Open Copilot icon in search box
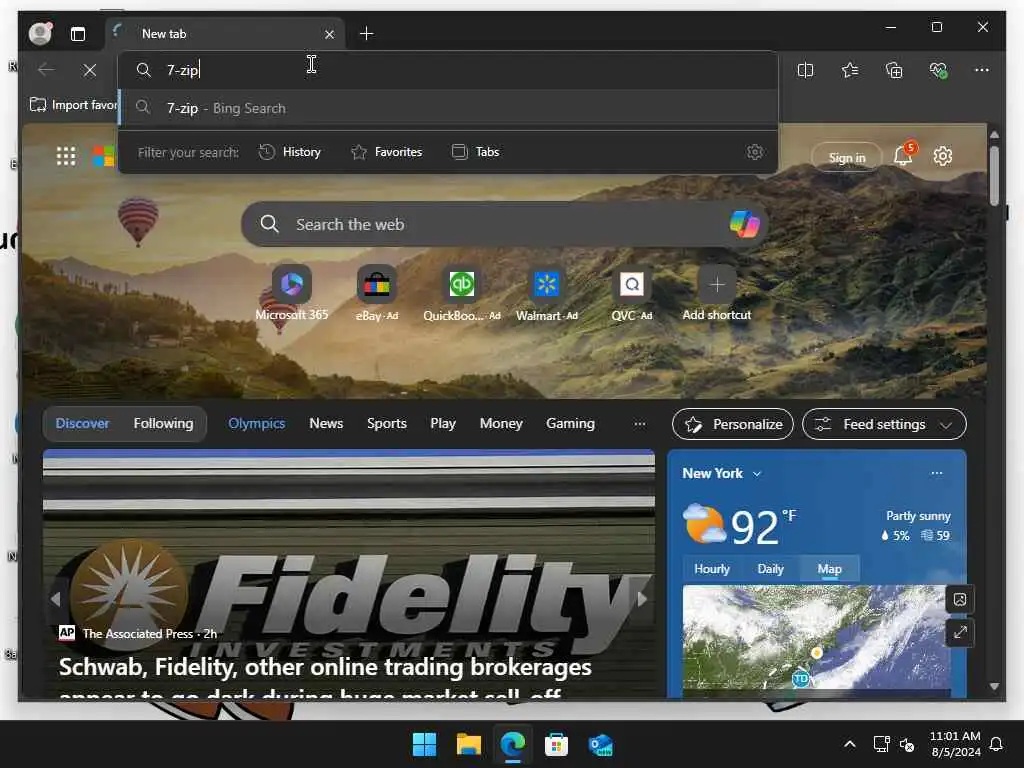 pos(744,224)
